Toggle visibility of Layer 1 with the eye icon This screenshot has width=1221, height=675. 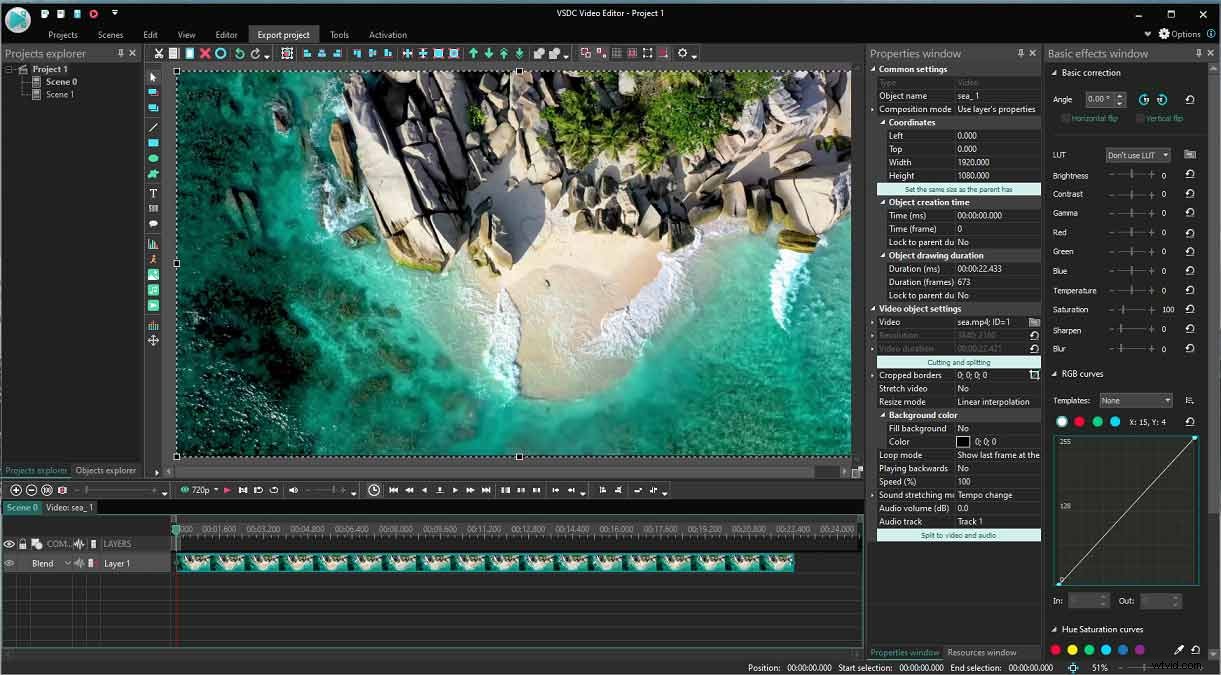tap(10, 563)
